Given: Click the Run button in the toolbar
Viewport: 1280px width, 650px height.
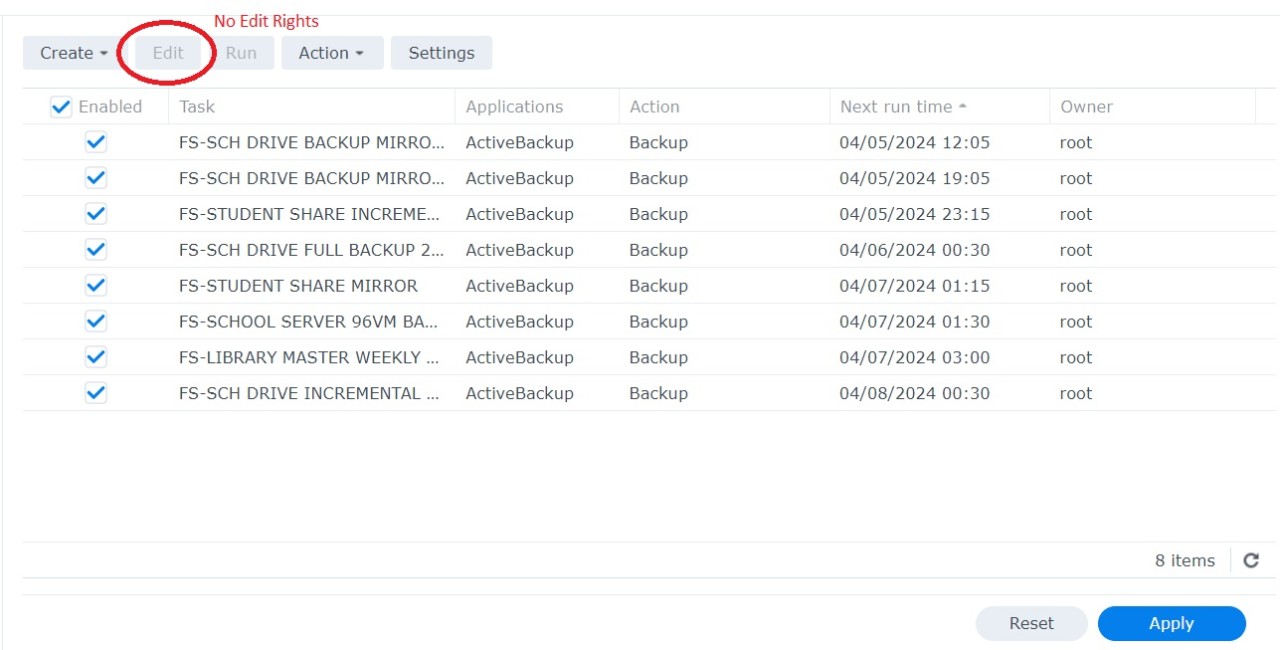Looking at the screenshot, I should (x=241, y=53).
